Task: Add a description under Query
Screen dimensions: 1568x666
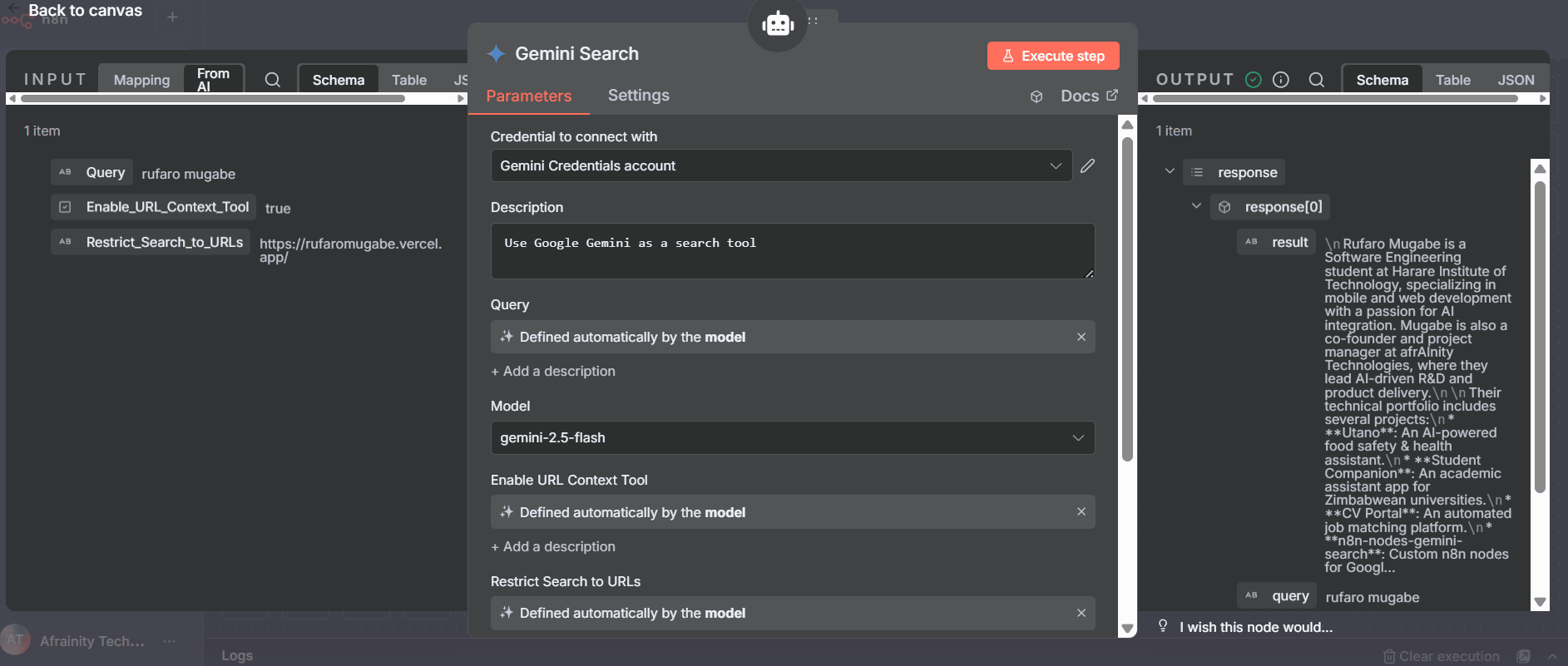Action: pyautogui.click(x=553, y=371)
